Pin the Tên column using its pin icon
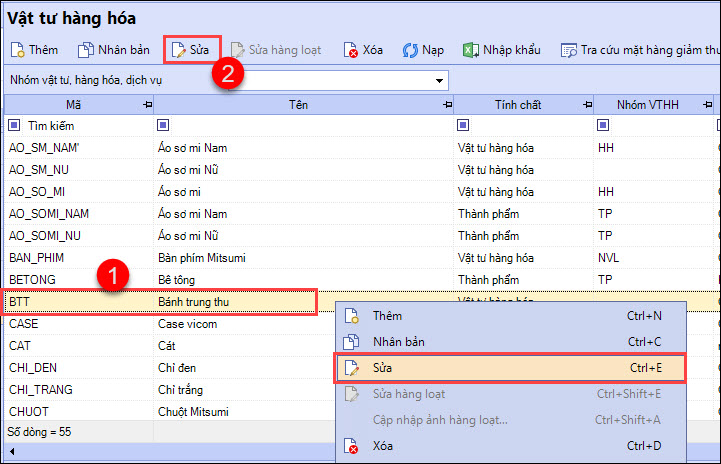This screenshot has height=464, width=721. coord(446,105)
